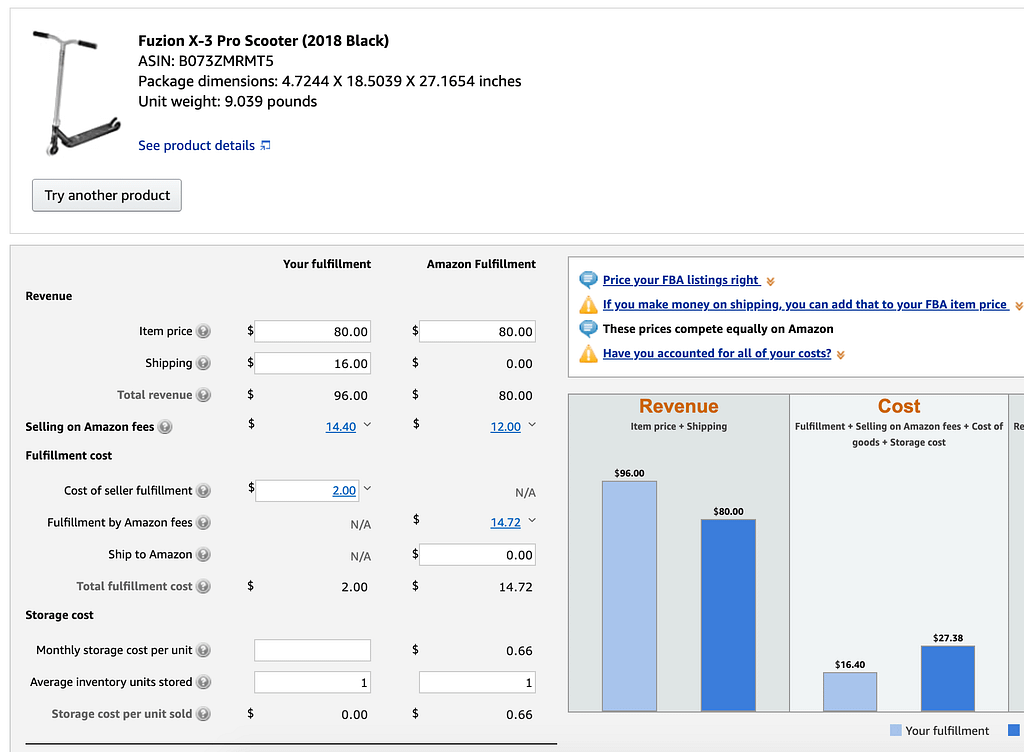Click the Your fulfillment Total revenue value 96.00
Image resolution: width=1024 pixels, height=752 pixels.
351,396
